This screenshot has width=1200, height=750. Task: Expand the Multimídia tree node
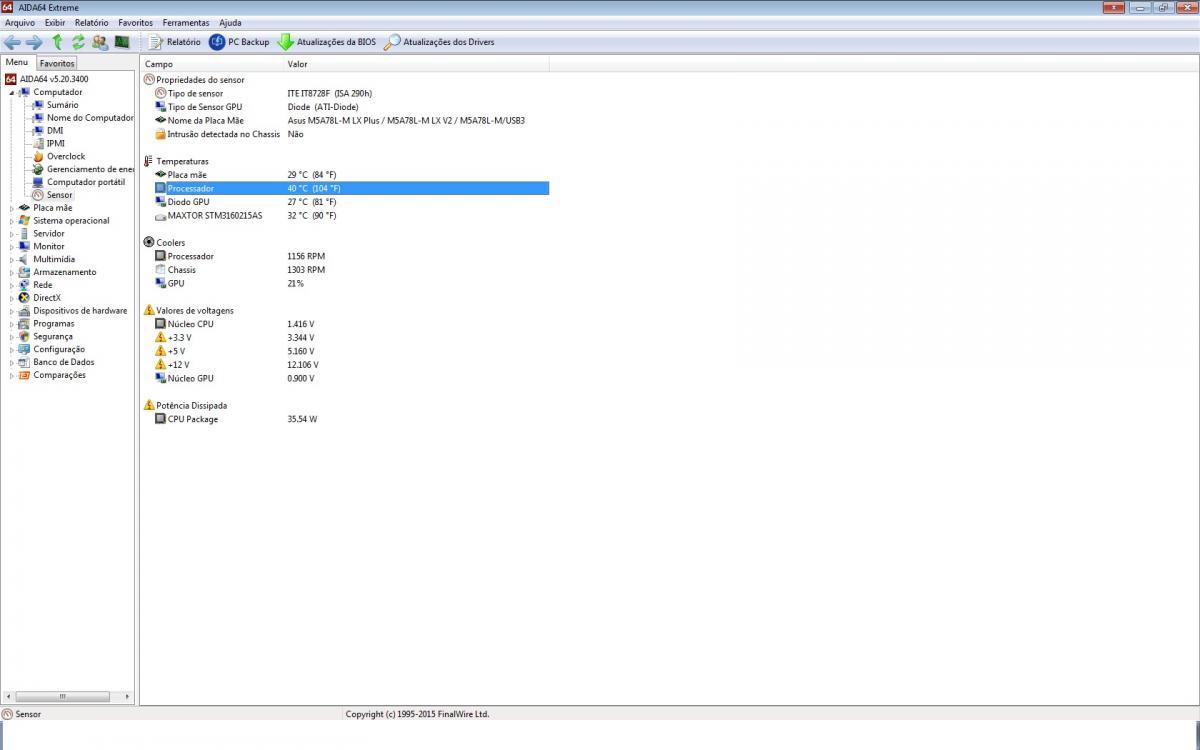click(12, 259)
